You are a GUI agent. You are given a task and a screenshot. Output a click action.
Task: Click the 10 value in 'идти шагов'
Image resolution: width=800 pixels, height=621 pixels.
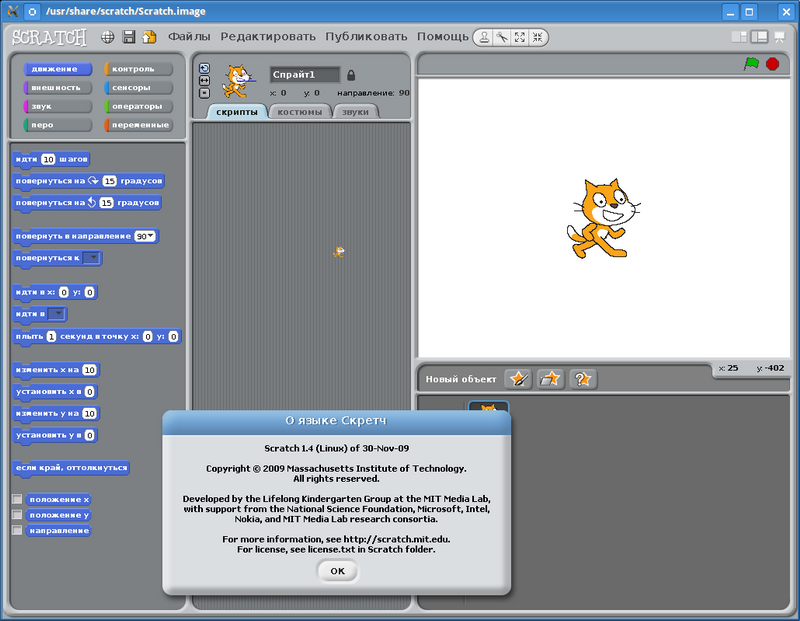48,159
